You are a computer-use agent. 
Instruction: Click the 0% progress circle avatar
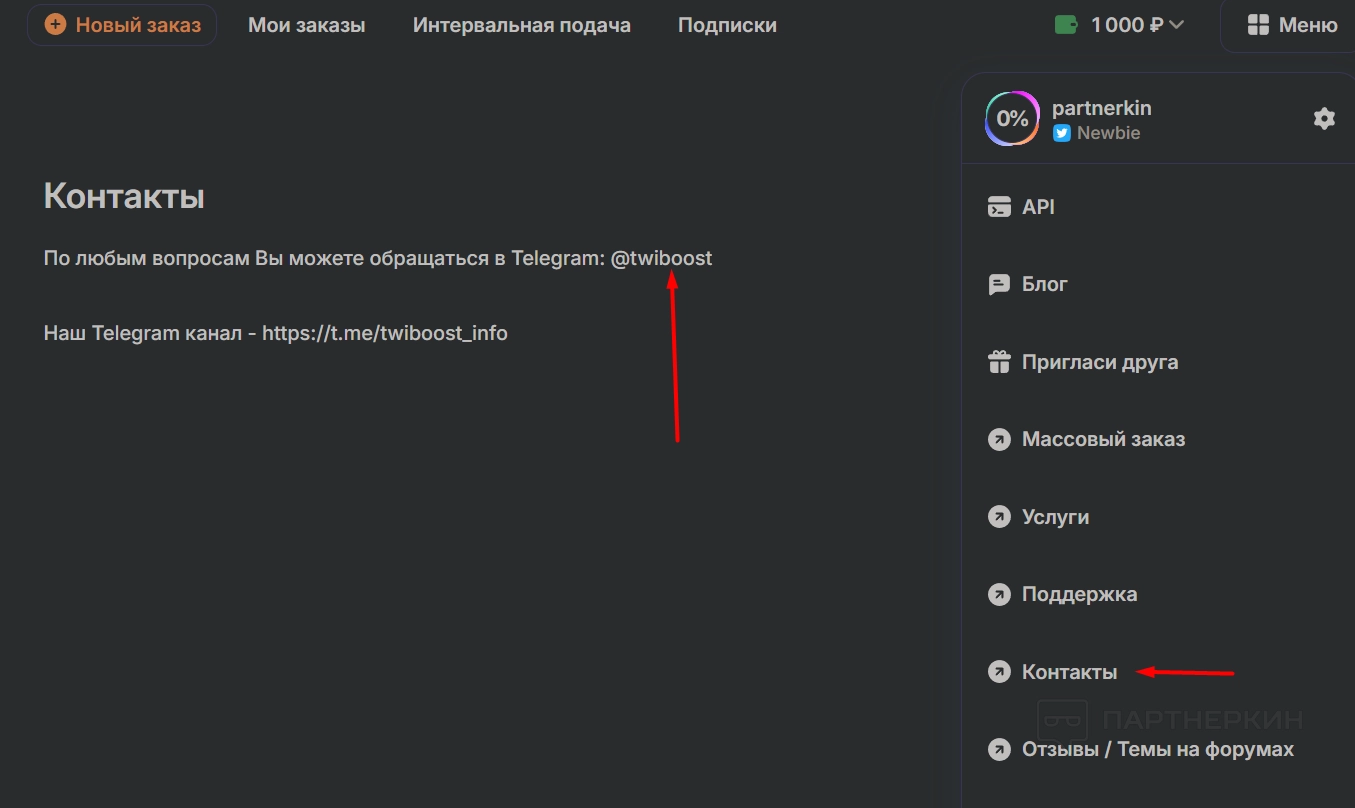[x=1012, y=119]
